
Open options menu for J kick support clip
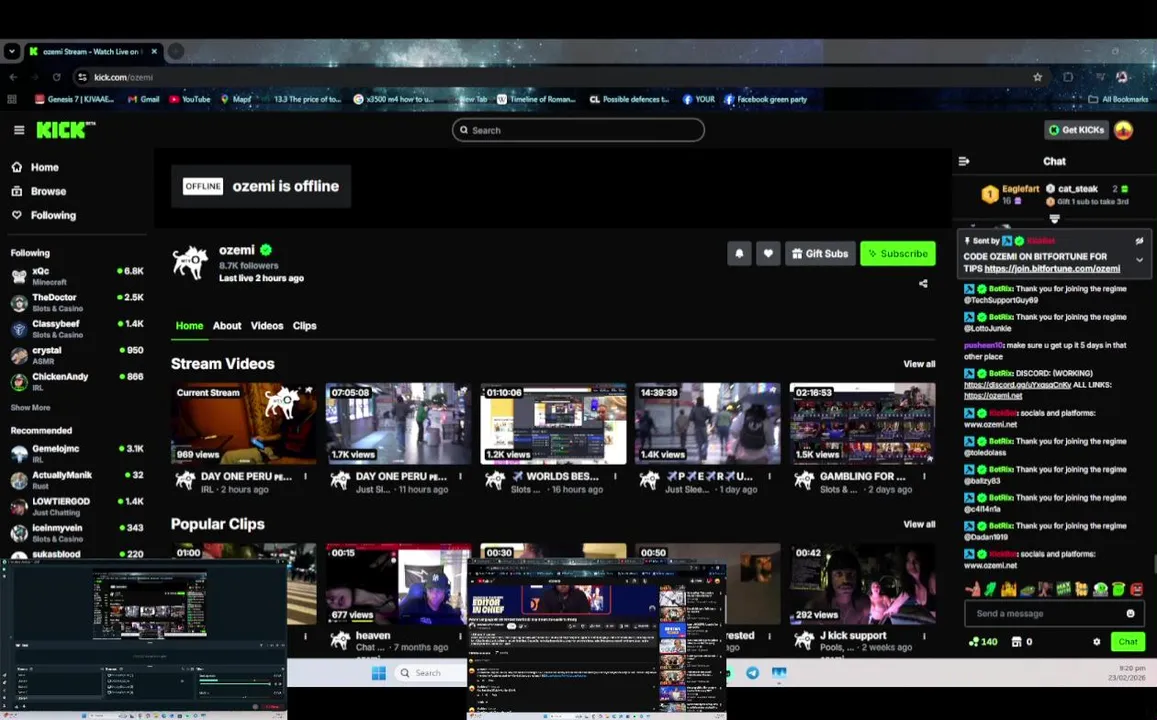point(924,636)
